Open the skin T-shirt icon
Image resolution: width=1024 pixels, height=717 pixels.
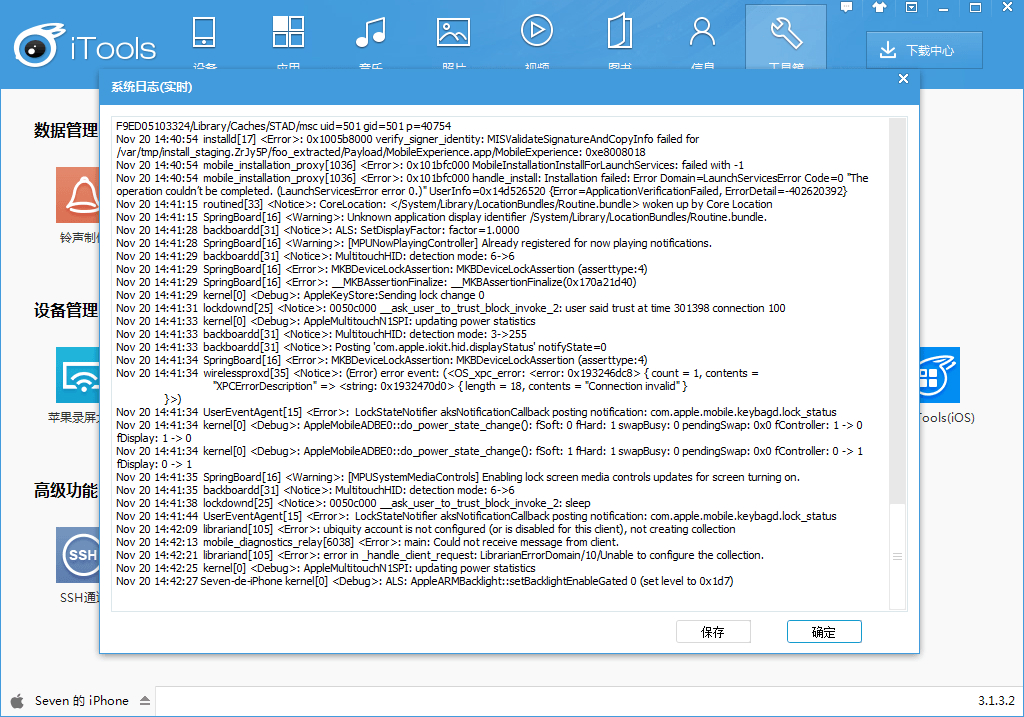(879, 7)
